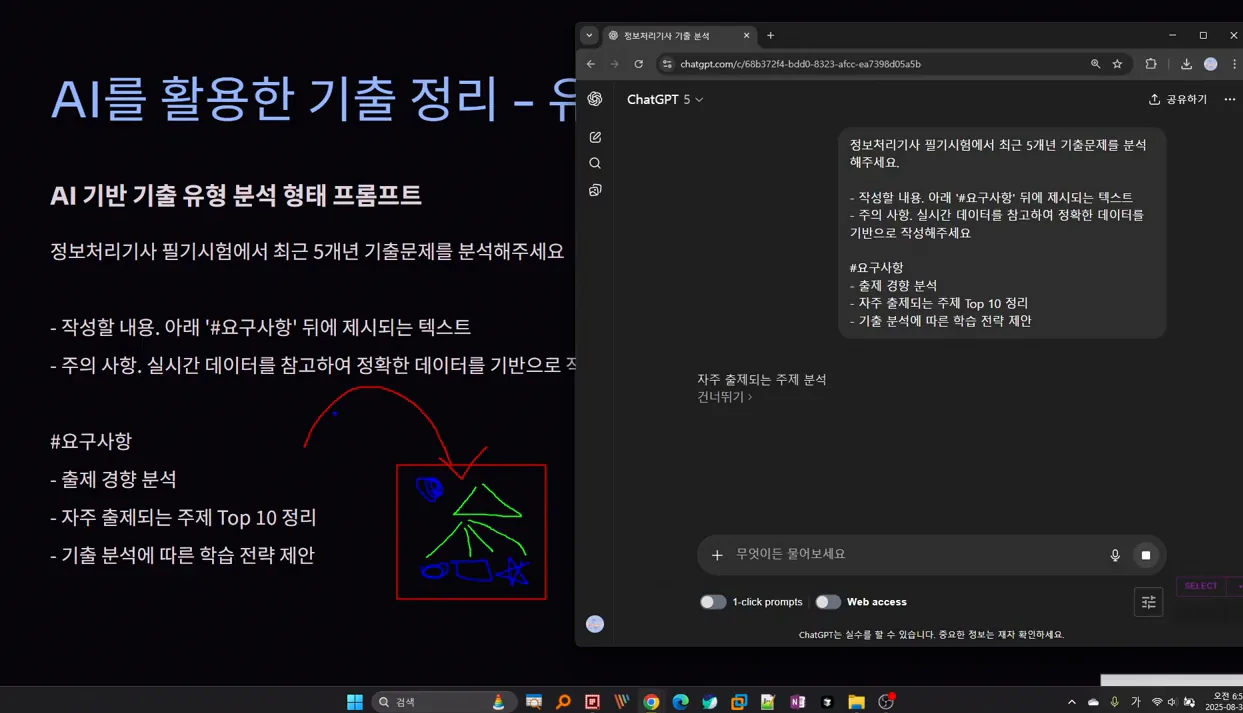1243x713 pixels.
Task: Click the user message bubble about 정보처리기사 필기시험
Action: [x=1002, y=233]
